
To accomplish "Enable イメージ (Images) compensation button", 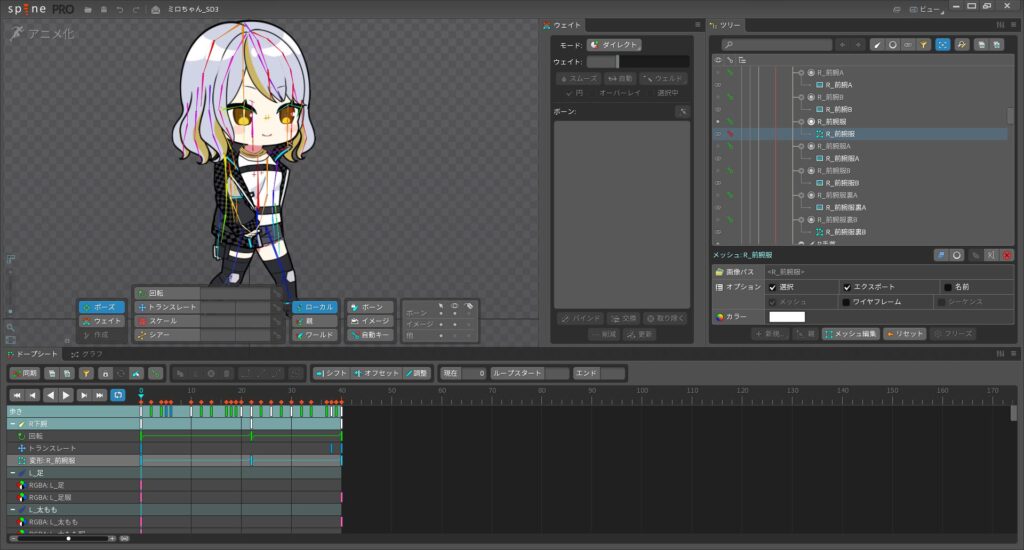I will 370,321.
